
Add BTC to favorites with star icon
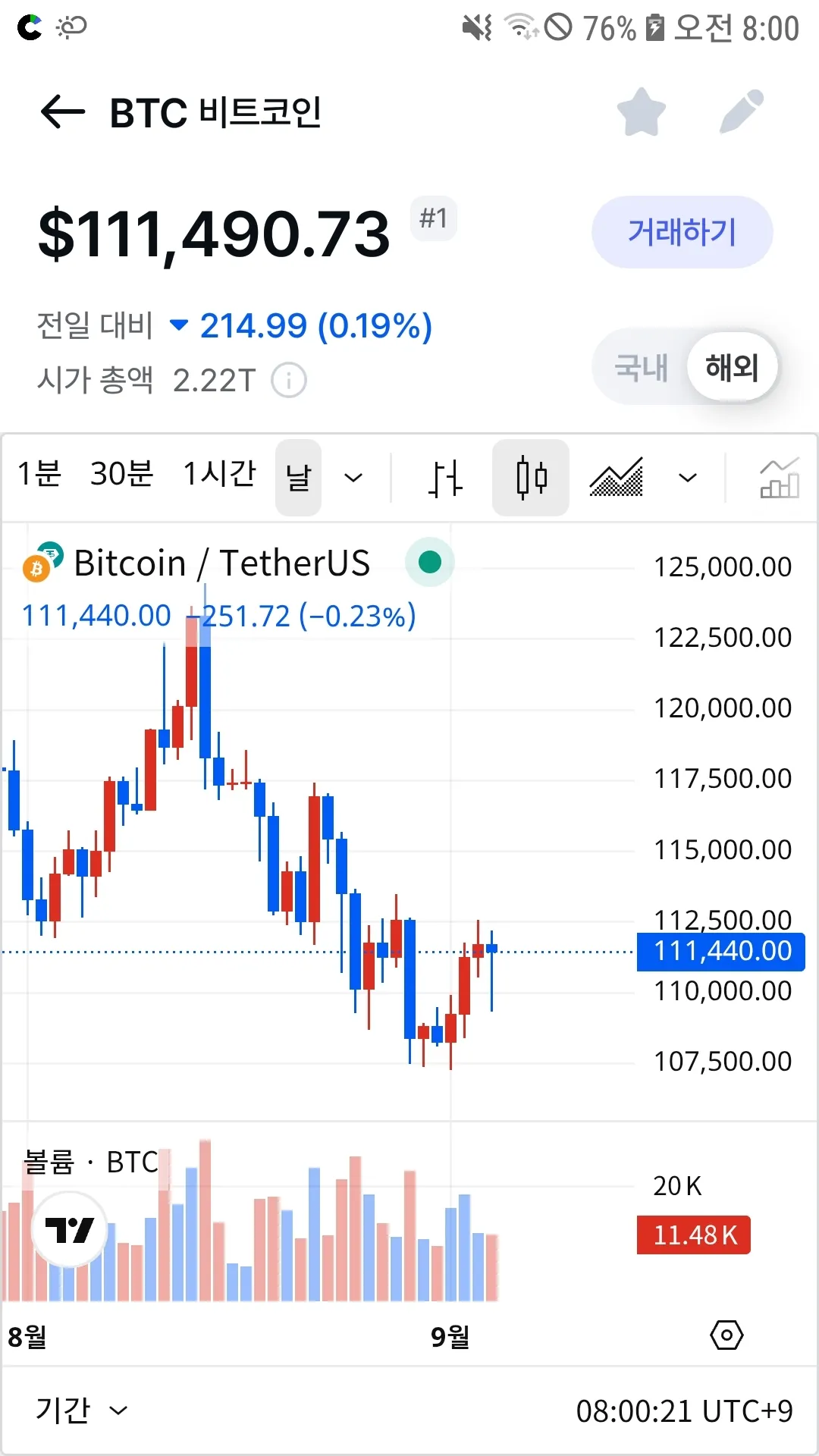click(x=642, y=112)
